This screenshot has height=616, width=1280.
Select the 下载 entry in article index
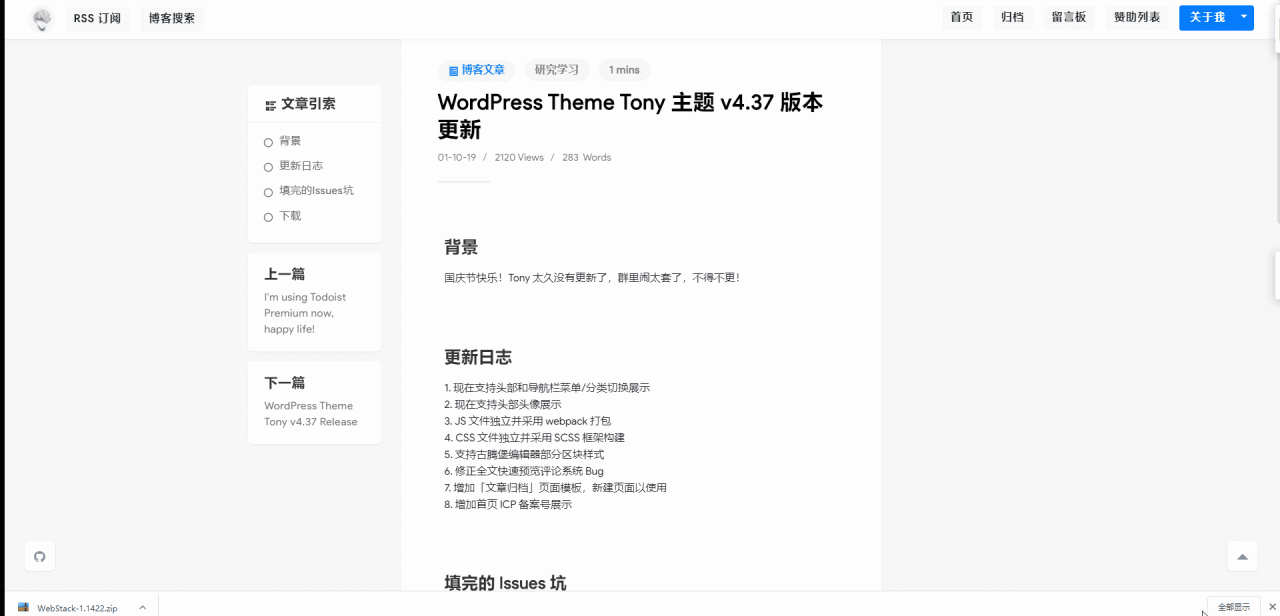coord(288,215)
